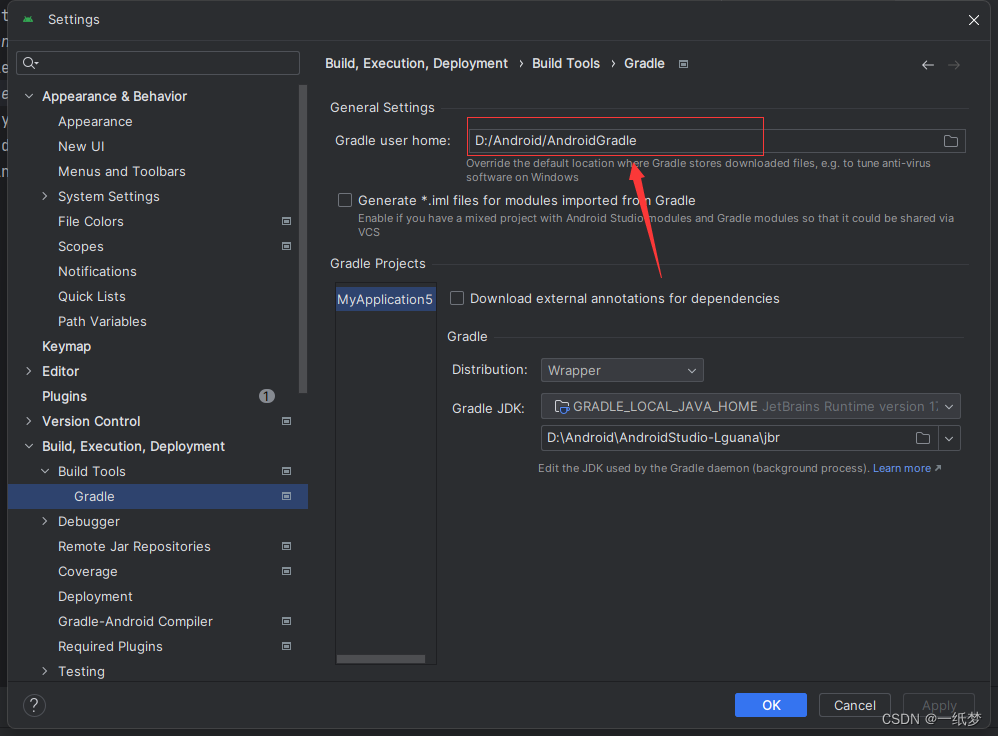Screen dimensions: 998x736
Task: Click the project-level icon beside Remote Jar Repositories
Action: 286,546
